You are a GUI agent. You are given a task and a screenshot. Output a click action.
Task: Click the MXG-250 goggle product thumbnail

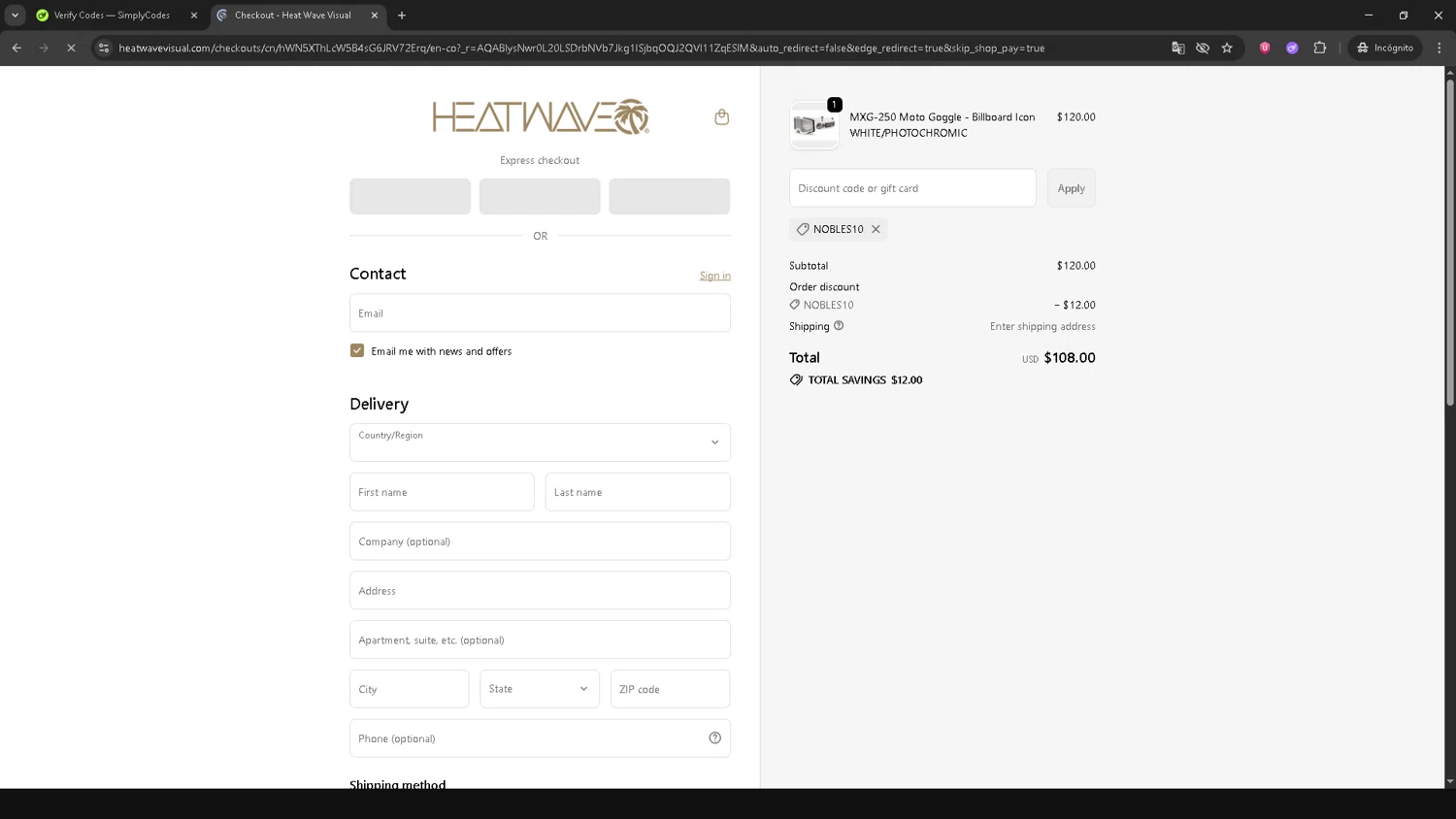click(814, 125)
